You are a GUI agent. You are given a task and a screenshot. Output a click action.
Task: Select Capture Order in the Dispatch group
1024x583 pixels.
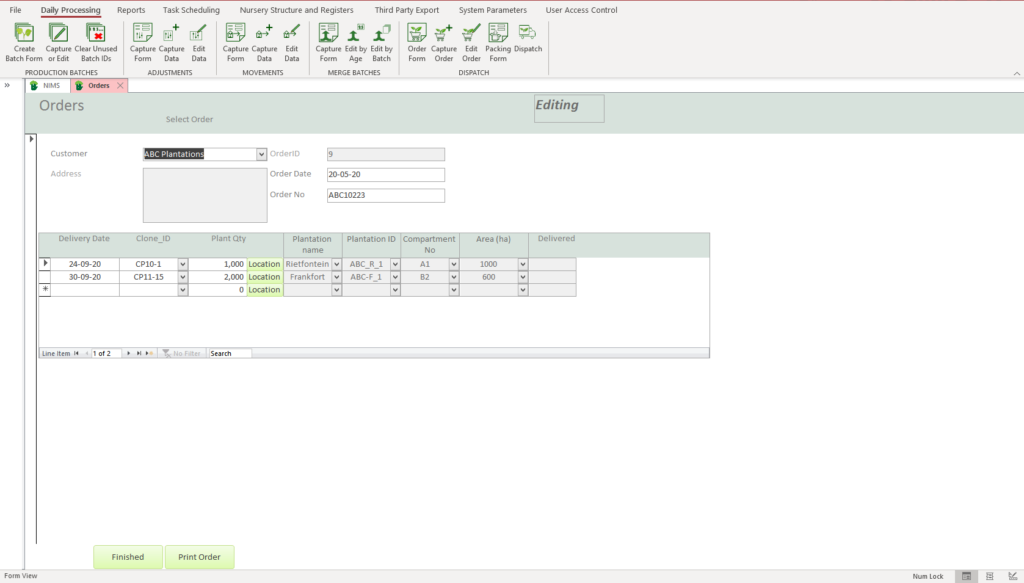click(444, 42)
